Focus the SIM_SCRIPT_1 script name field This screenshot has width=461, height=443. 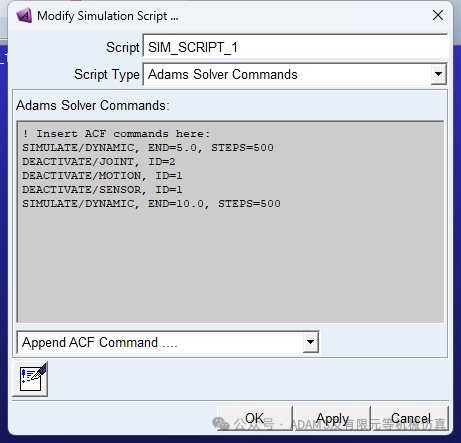click(295, 47)
